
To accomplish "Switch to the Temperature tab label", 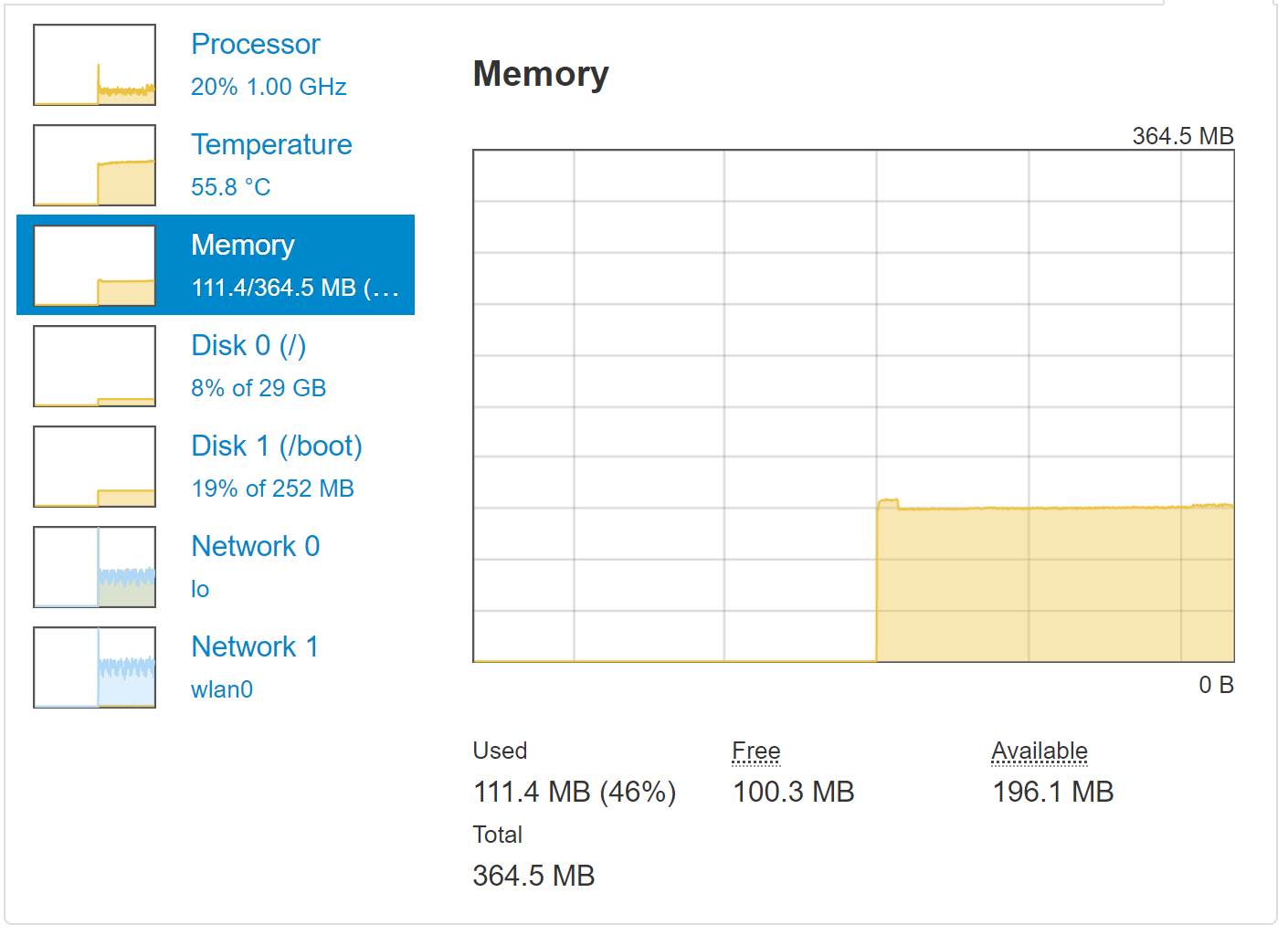I will coord(271,144).
